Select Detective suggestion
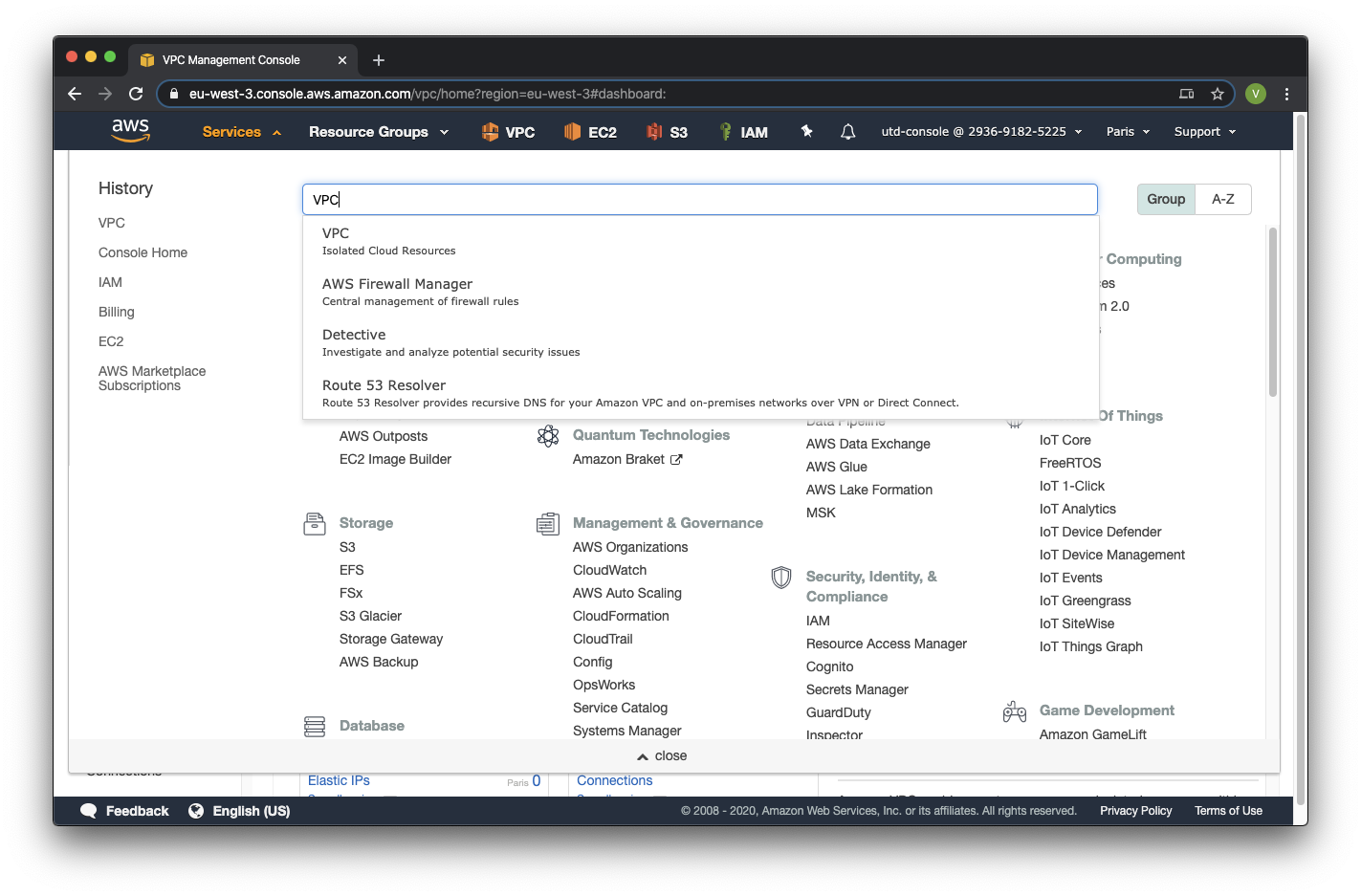This screenshot has width=1361, height=896. [700, 342]
